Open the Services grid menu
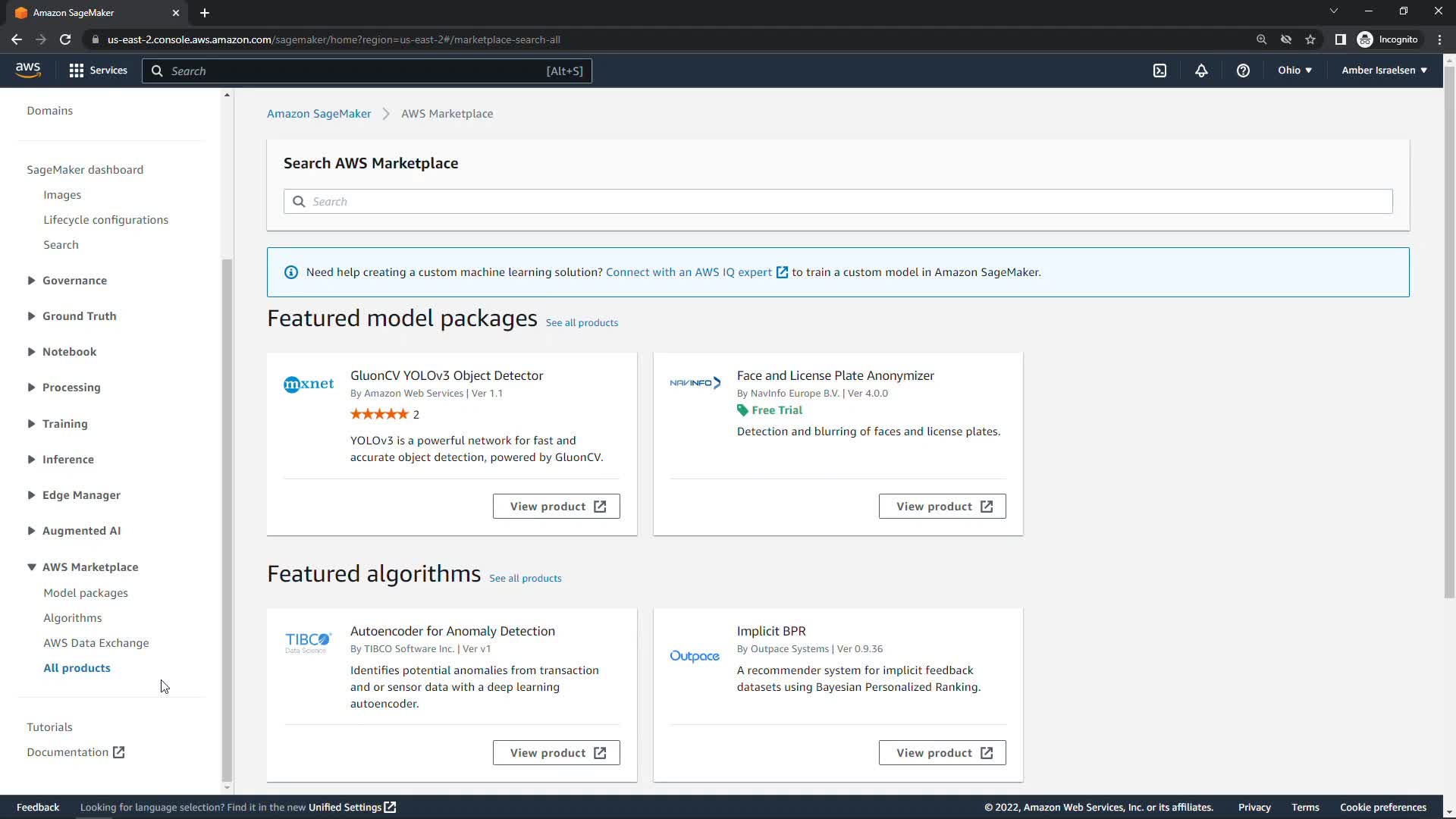1456x819 pixels. (98, 71)
